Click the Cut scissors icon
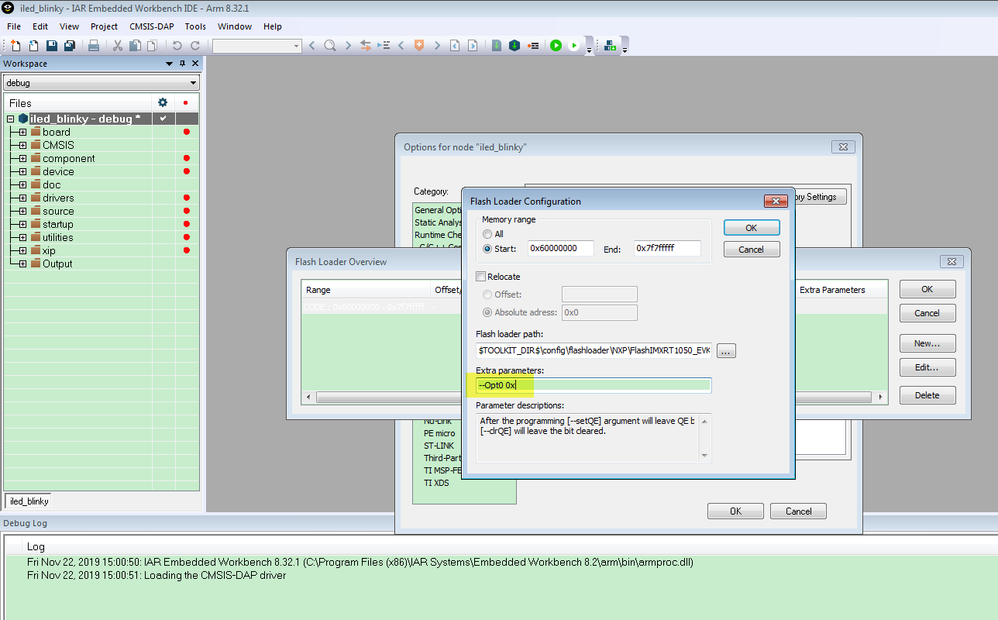998x620 pixels. coord(118,45)
